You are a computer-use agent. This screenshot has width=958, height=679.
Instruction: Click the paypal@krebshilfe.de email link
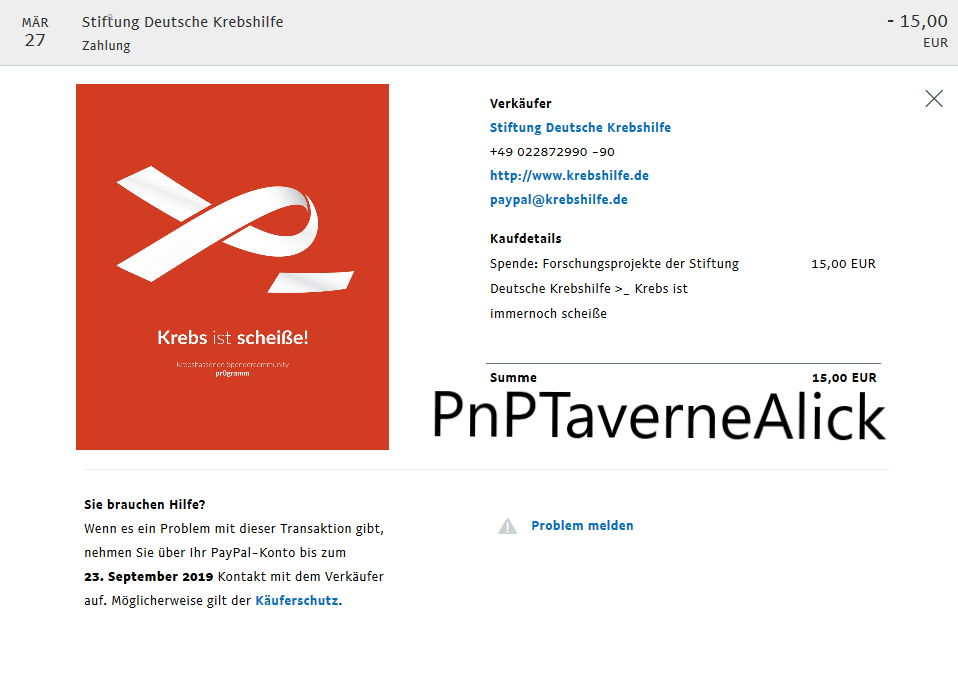(558, 200)
